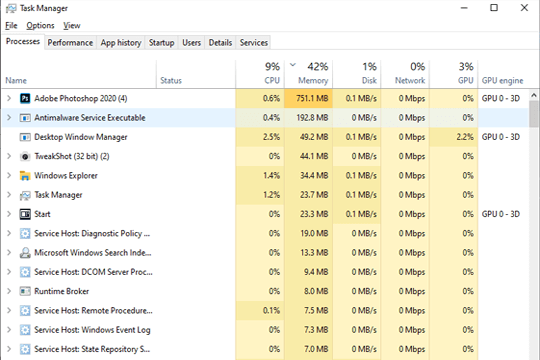The height and width of the screenshot is (360, 540).
Task: Open the Startup tab
Action: [162, 43]
